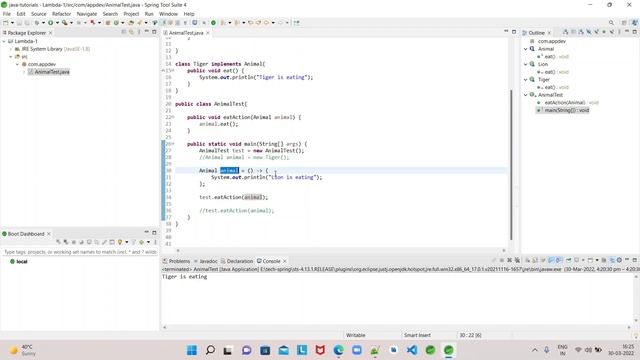This screenshot has height=360, width=640.
Task: Collapse the AnimalTest node in the Outline
Action: pyautogui.click(x=526, y=95)
